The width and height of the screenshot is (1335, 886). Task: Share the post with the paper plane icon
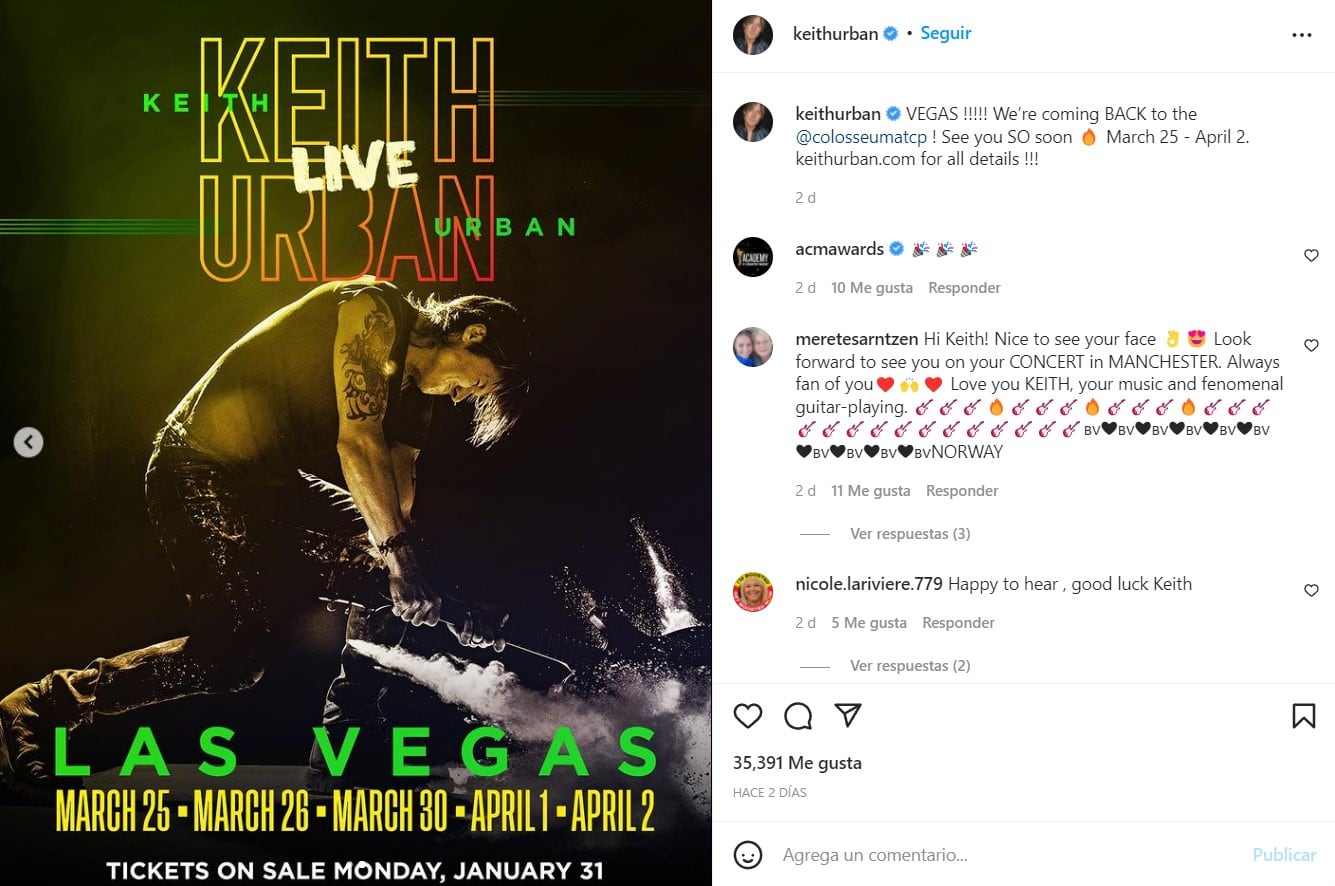[x=848, y=715]
